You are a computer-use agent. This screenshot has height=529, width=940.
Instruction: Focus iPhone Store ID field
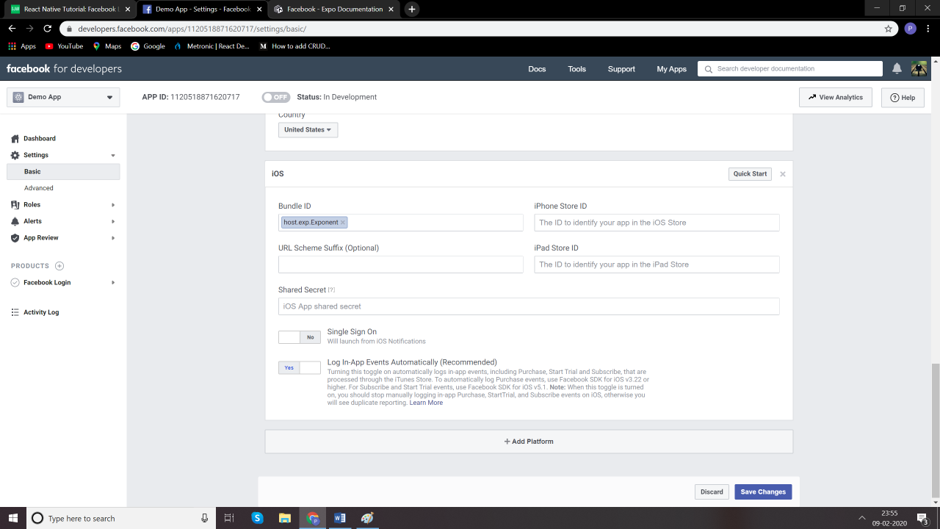click(656, 223)
